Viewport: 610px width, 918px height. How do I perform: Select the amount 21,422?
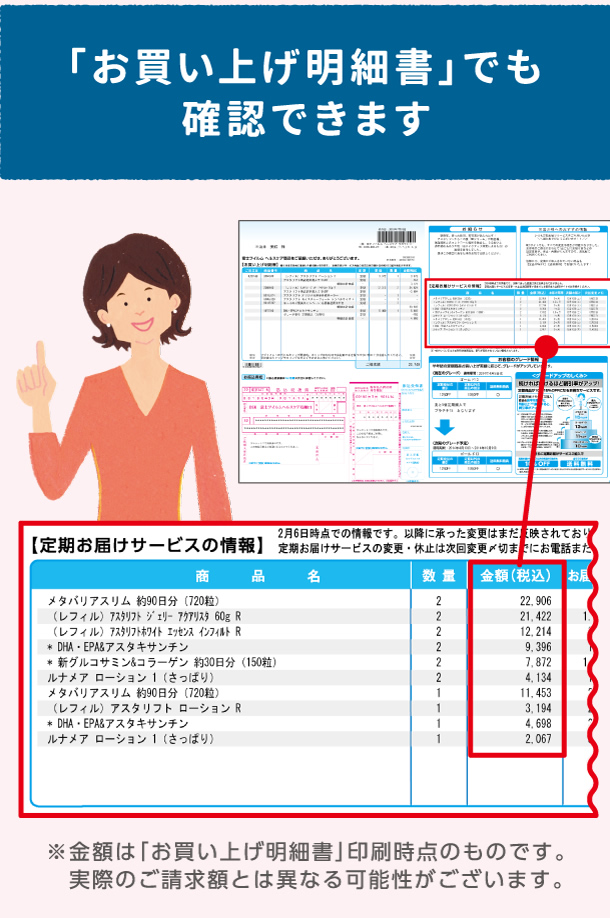coord(536,616)
